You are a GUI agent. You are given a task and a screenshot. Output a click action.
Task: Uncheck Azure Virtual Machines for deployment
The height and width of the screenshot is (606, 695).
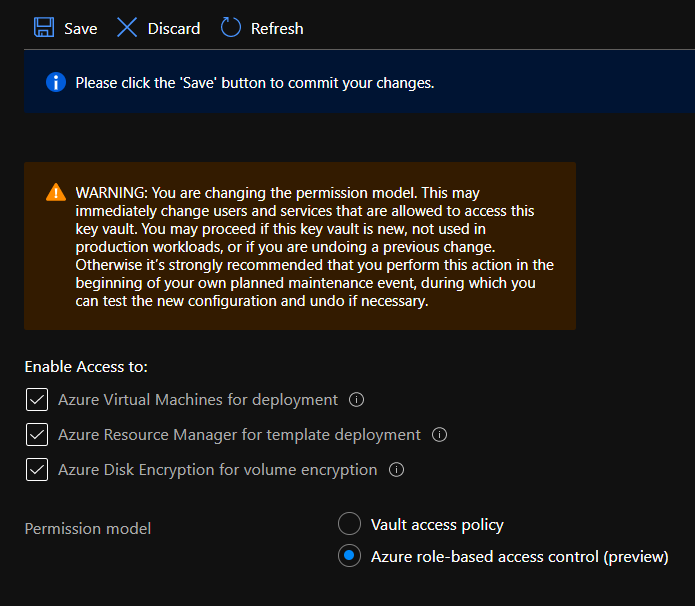pyautogui.click(x=37, y=399)
